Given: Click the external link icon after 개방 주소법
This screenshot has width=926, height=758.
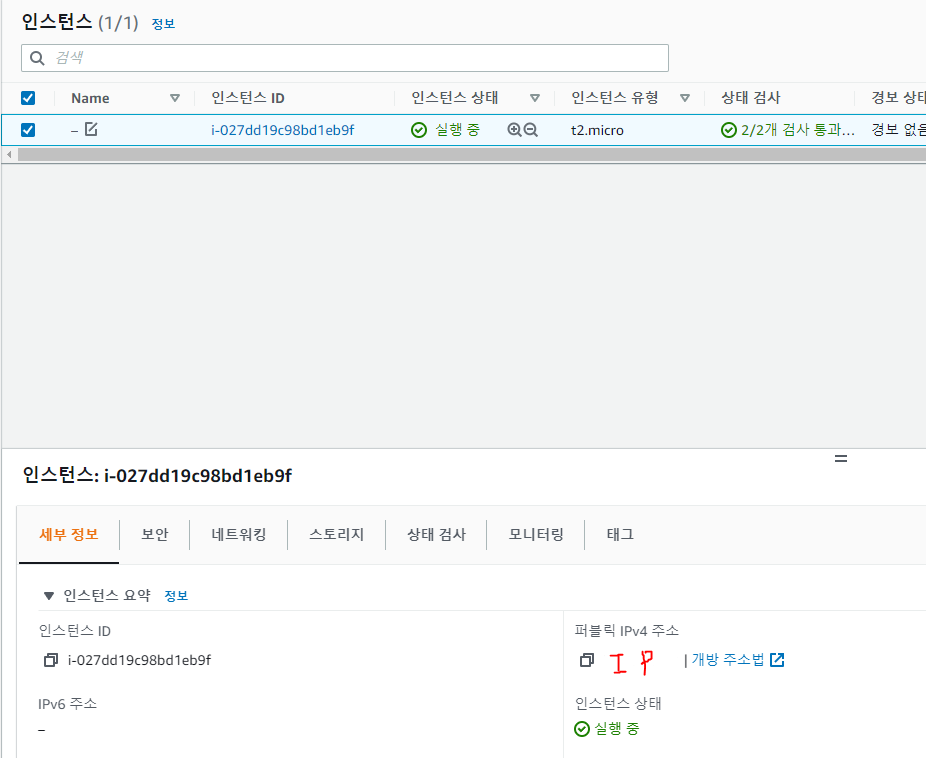Looking at the screenshot, I should click(x=777, y=659).
